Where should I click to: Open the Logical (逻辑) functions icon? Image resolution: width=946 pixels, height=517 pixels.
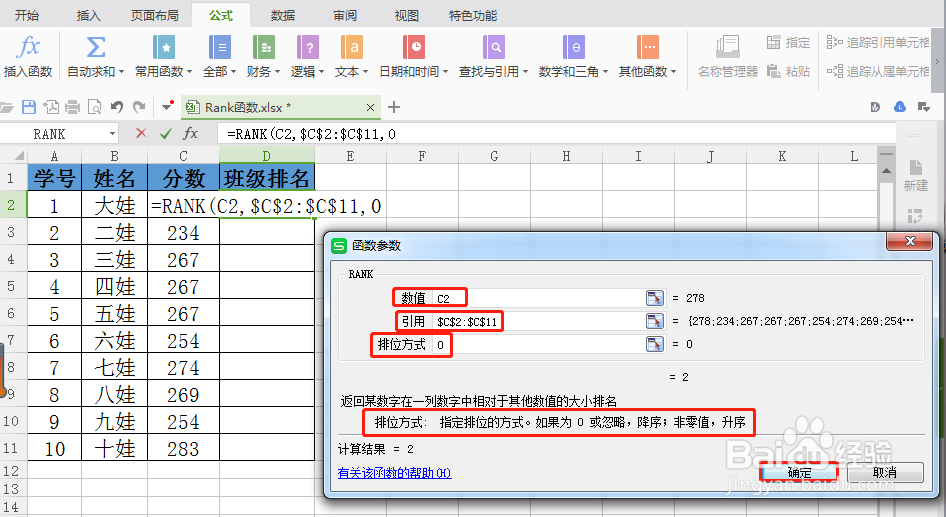point(308,47)
